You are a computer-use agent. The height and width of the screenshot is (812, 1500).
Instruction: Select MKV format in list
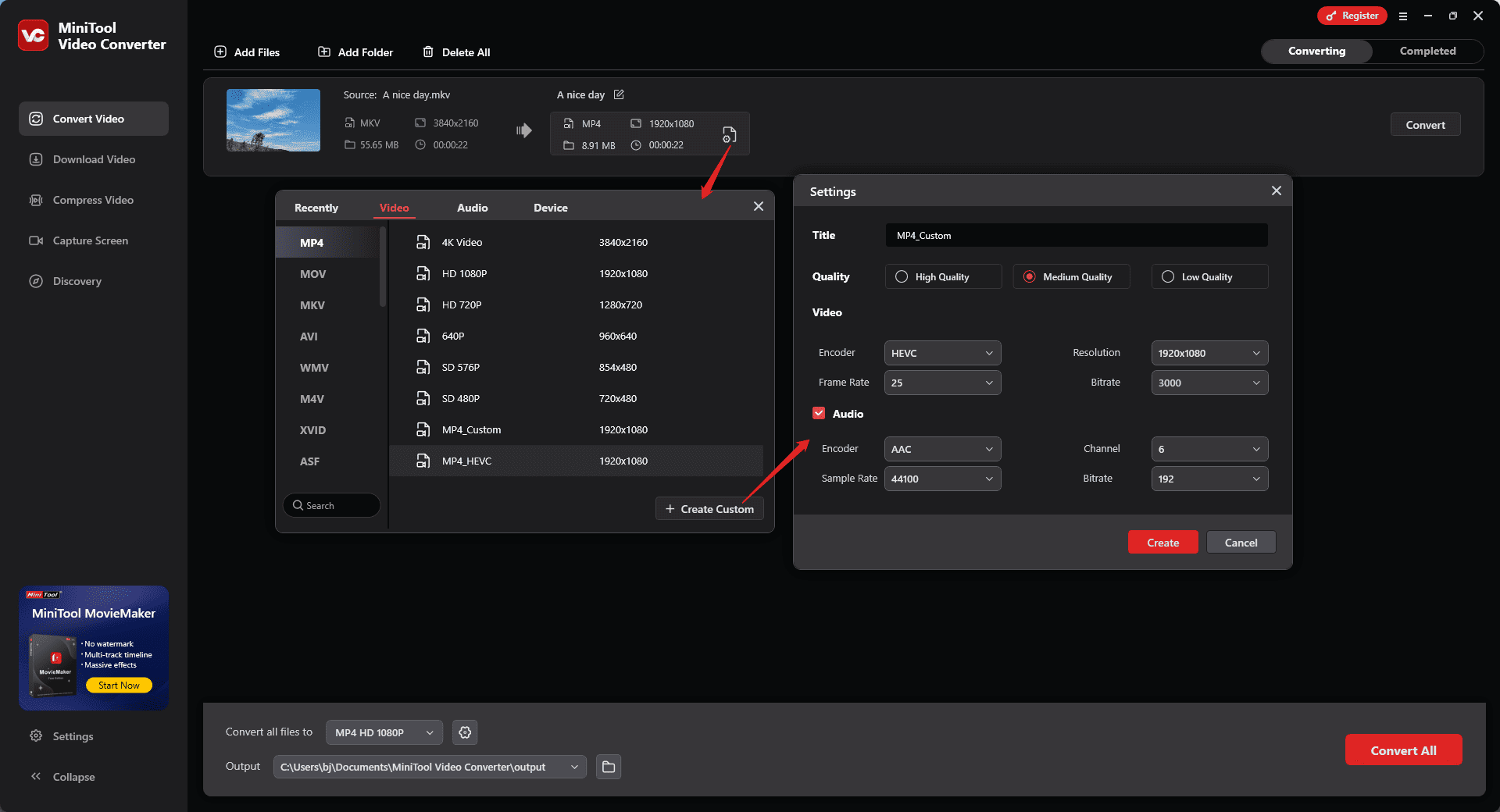(328, 305)
